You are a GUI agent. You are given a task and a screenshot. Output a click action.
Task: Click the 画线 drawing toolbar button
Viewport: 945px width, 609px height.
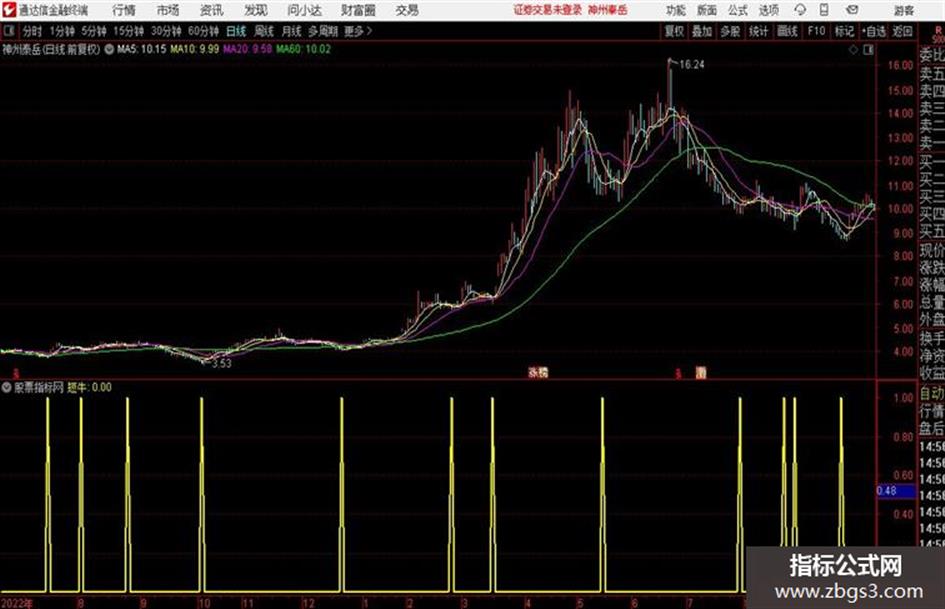(x=787, y=31)
